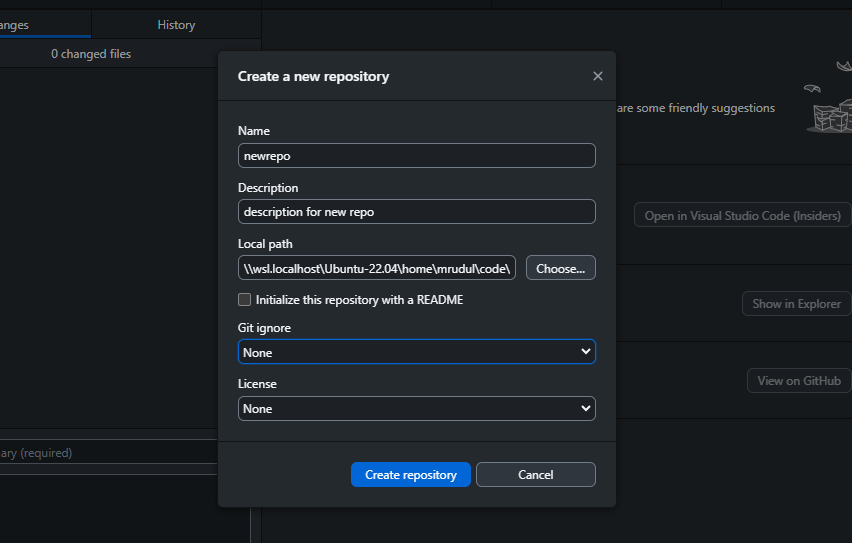
Task: Switch to the History tab
Action: pos(176,25)
